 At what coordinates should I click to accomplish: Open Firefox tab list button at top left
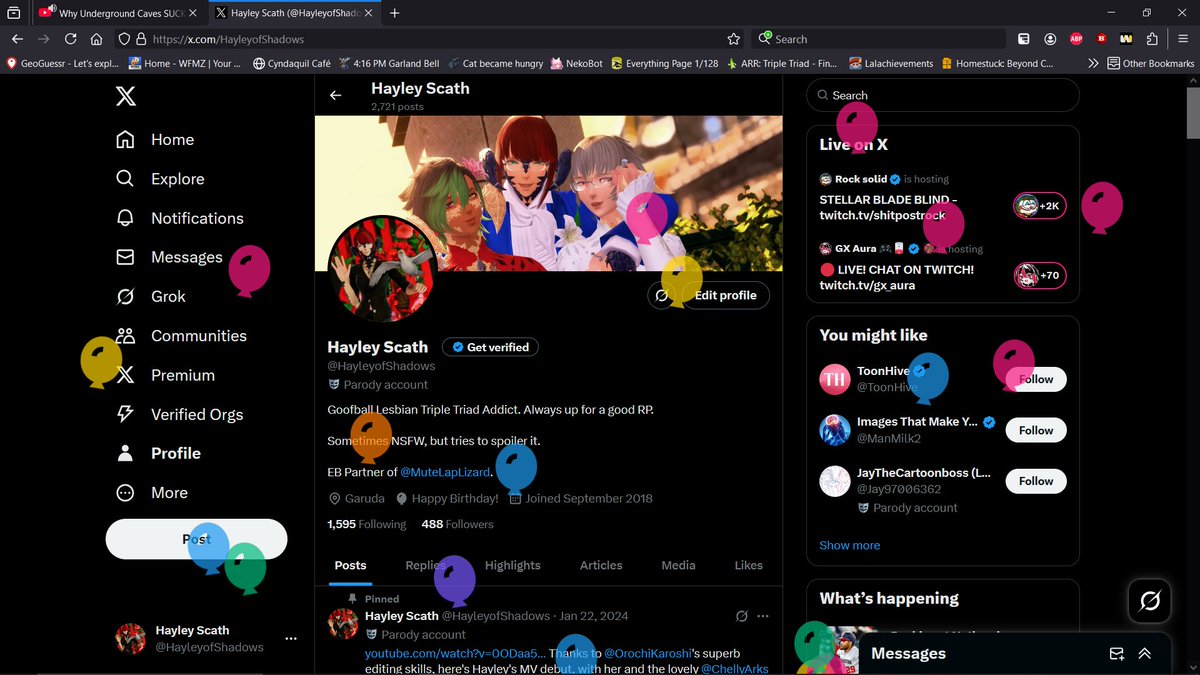coord(14,13)
